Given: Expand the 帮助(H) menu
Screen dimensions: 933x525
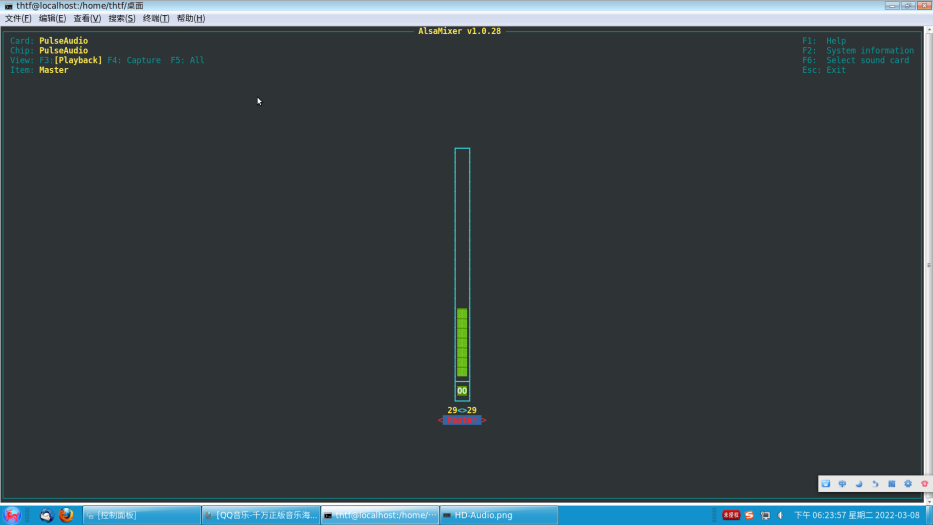Looking at the screenshot, I should (190, 18).
